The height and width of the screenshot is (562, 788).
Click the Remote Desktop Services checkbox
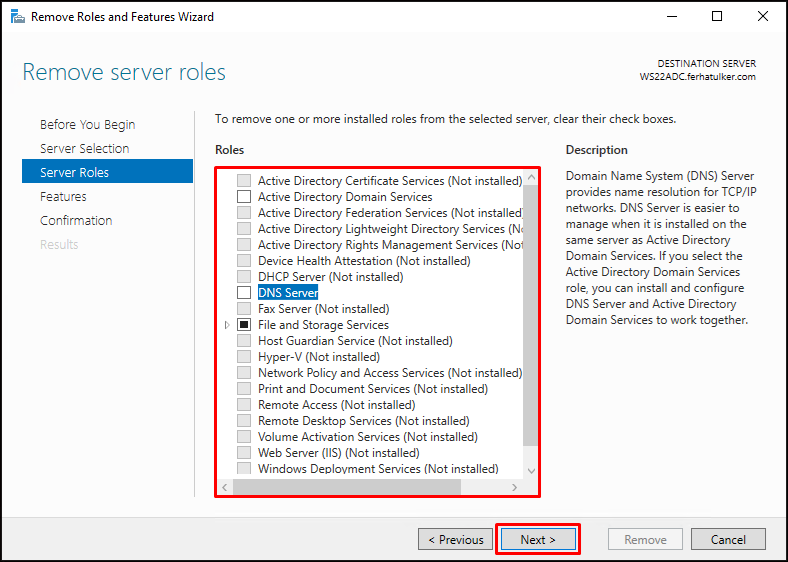(244, 421)
